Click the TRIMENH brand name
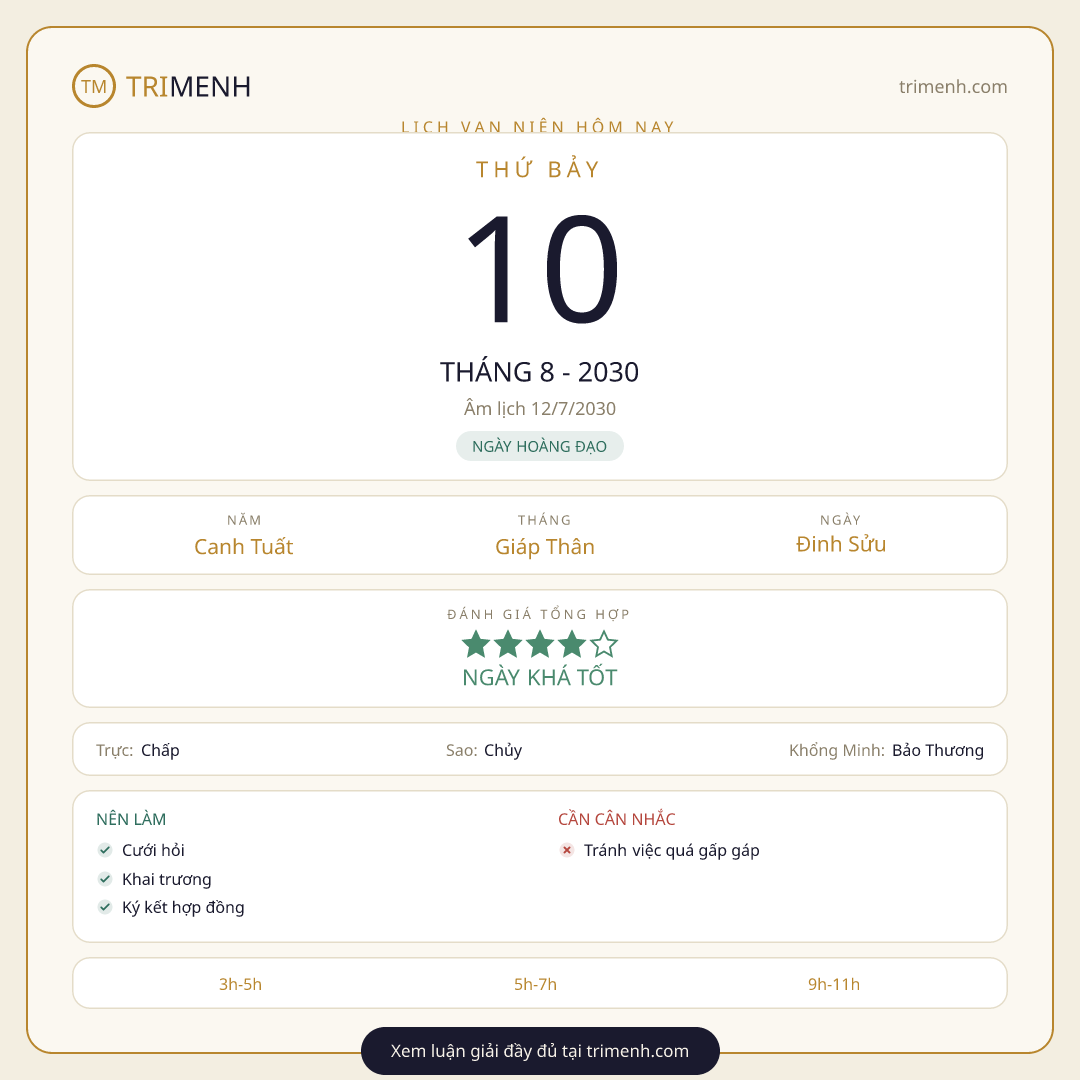The height and width of the screenshot is (1080, 1080). (x=188, y=87)
